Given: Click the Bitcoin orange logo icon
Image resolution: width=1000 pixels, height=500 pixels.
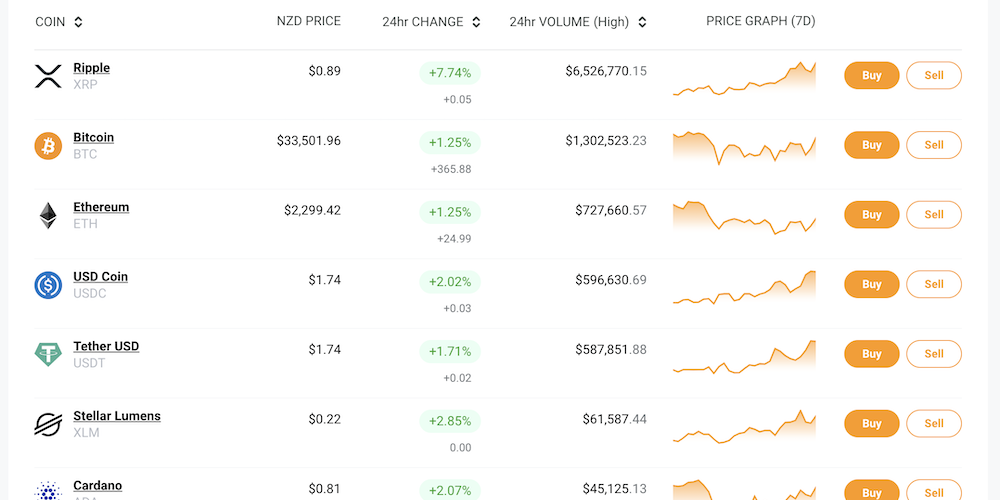Looking at the screenshot, I should (x=48, y=146).
